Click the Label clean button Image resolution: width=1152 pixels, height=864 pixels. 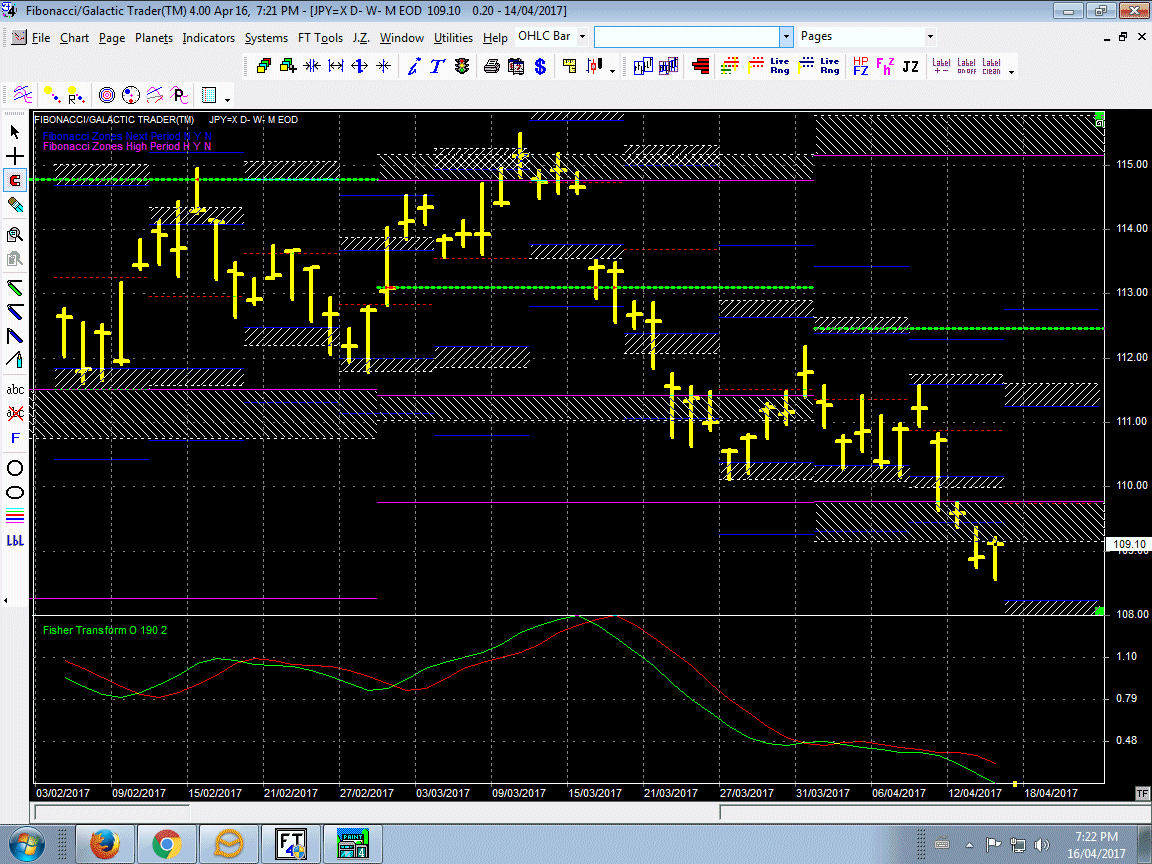click(991, 67)
